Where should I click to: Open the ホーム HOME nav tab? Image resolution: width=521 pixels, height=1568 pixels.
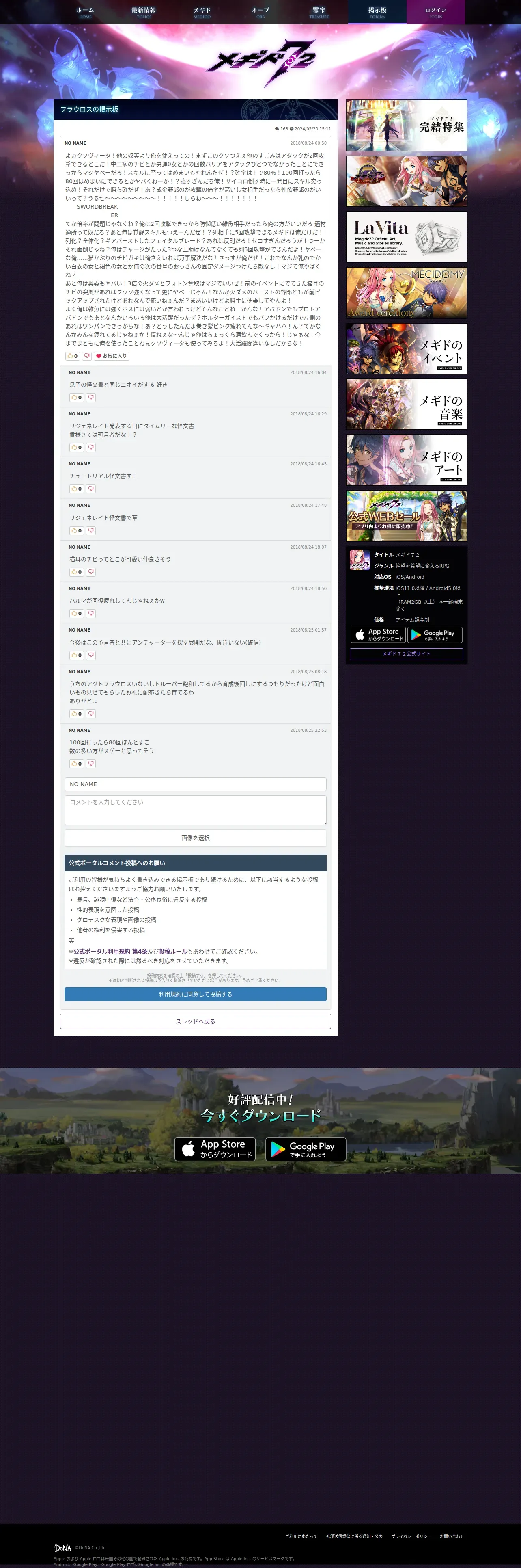coord(85,12)
